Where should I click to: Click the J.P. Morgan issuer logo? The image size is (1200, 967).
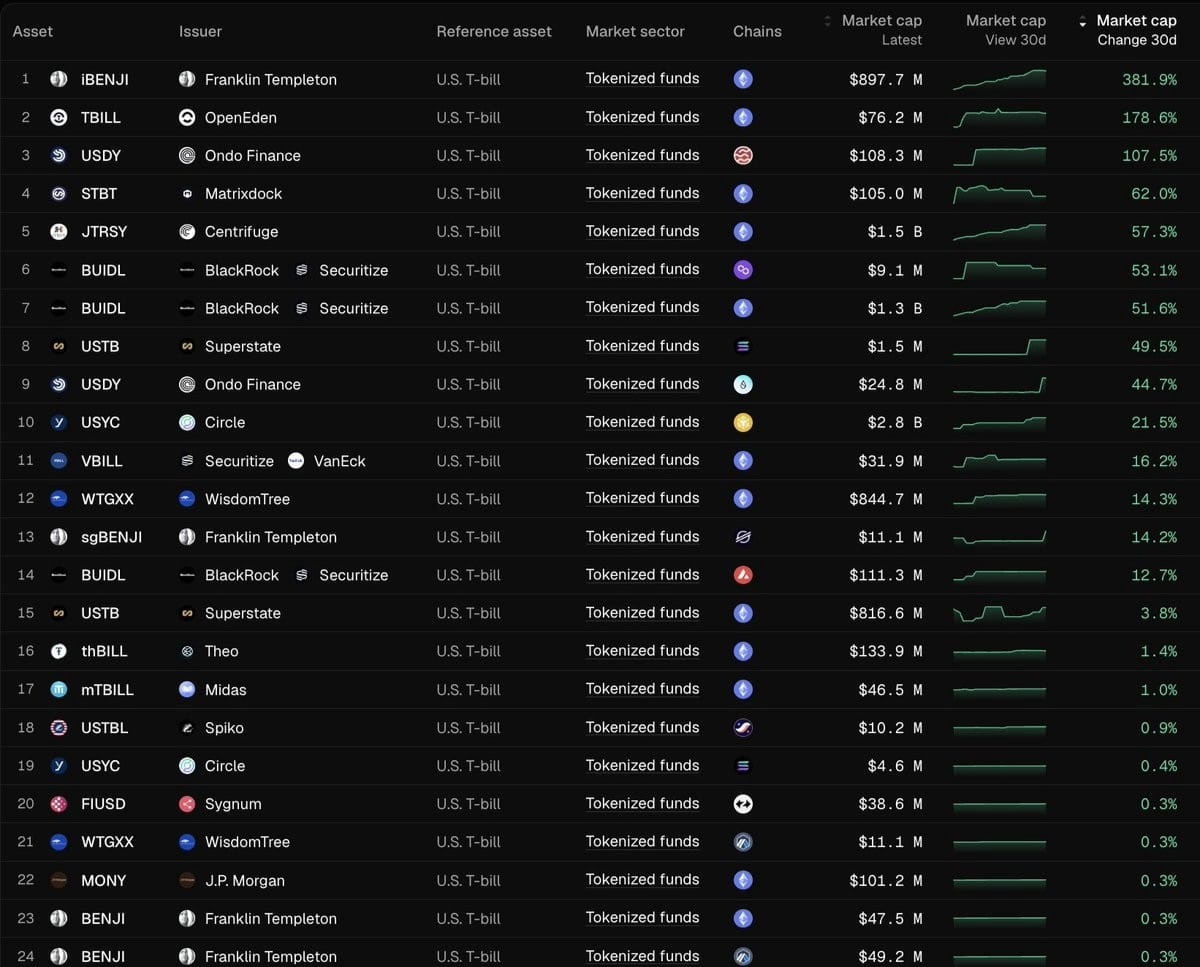click(x=187, y=880)
